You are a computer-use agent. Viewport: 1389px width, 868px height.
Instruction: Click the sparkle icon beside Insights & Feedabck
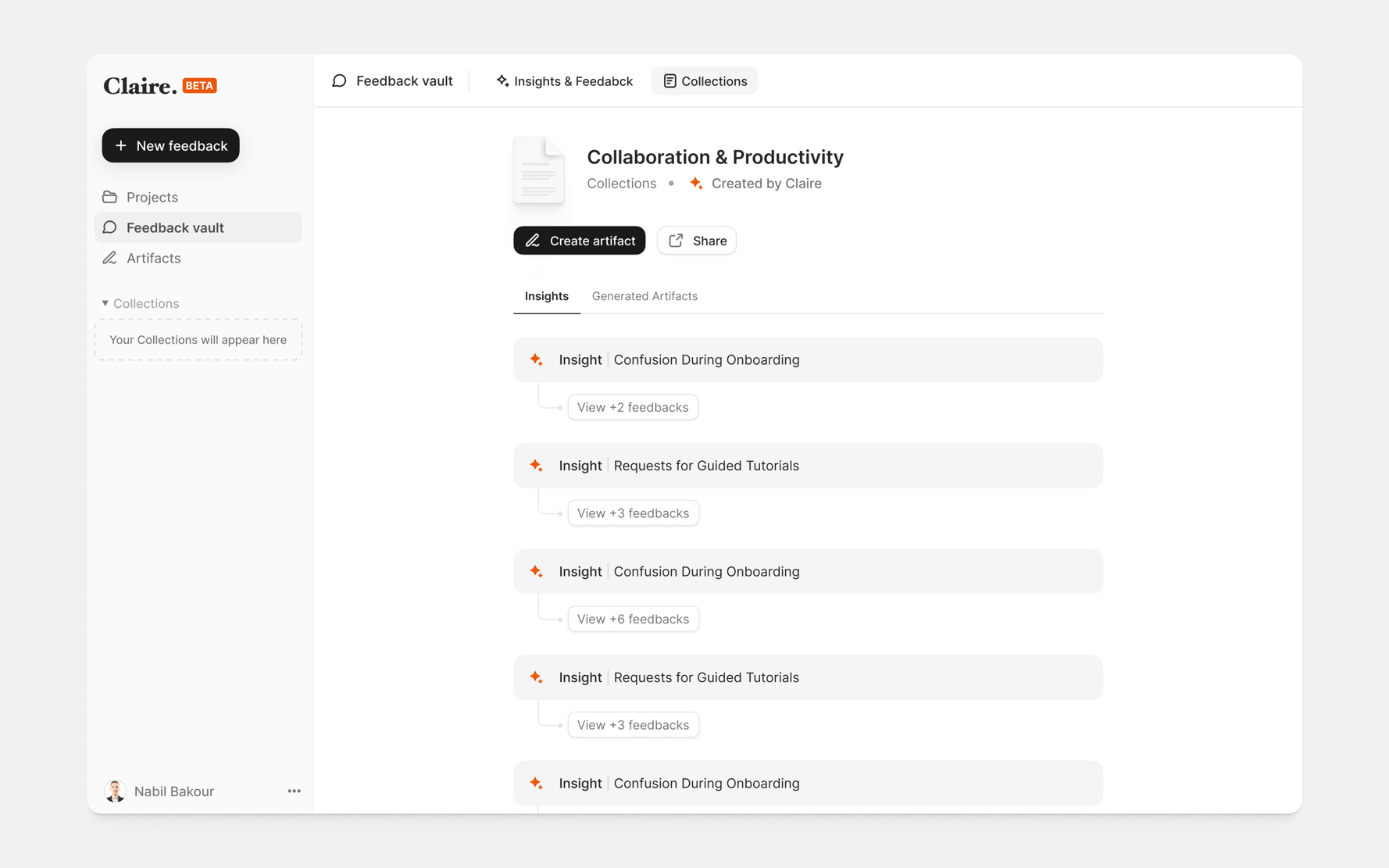pyautogui.click(x=502, y=81)
